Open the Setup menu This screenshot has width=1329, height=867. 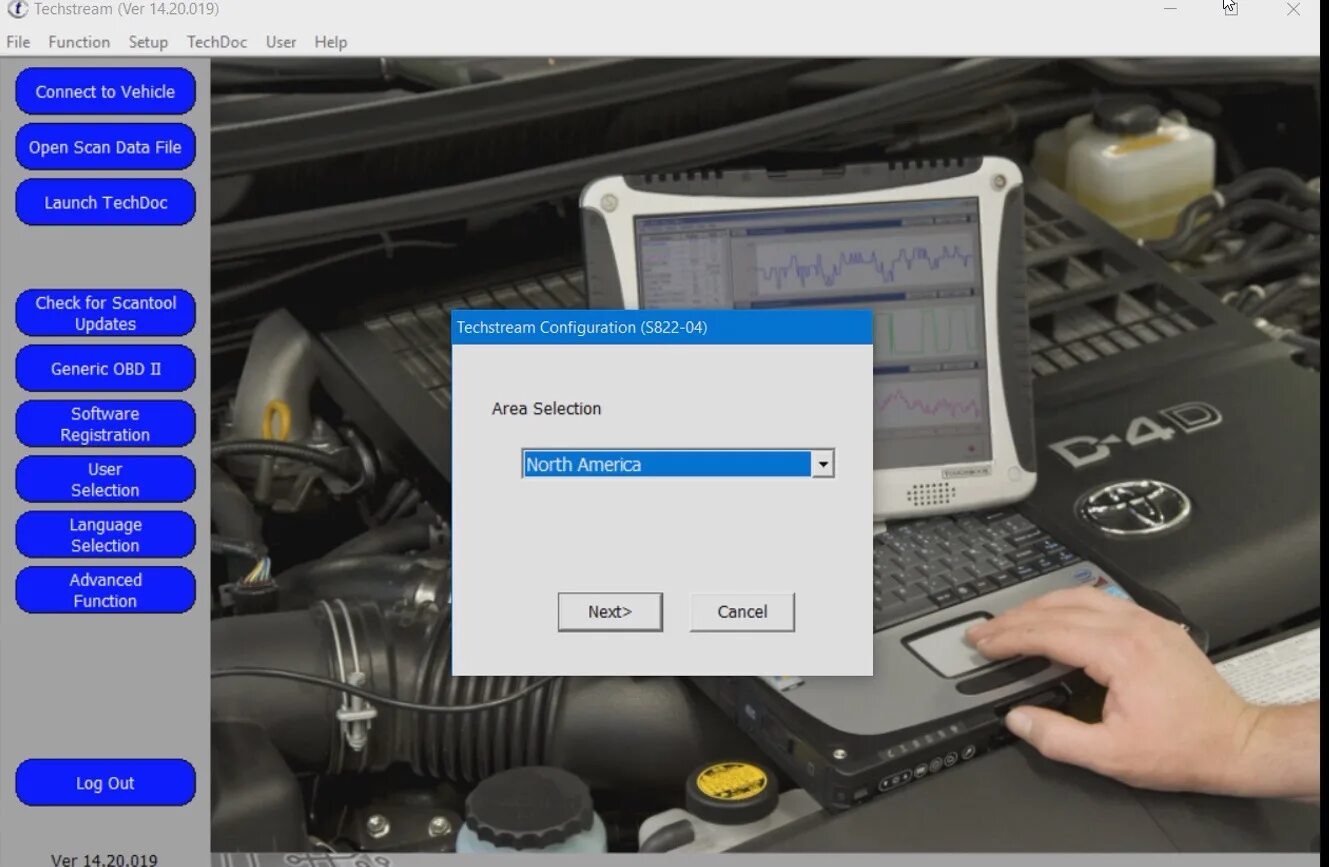click(148, 42)
